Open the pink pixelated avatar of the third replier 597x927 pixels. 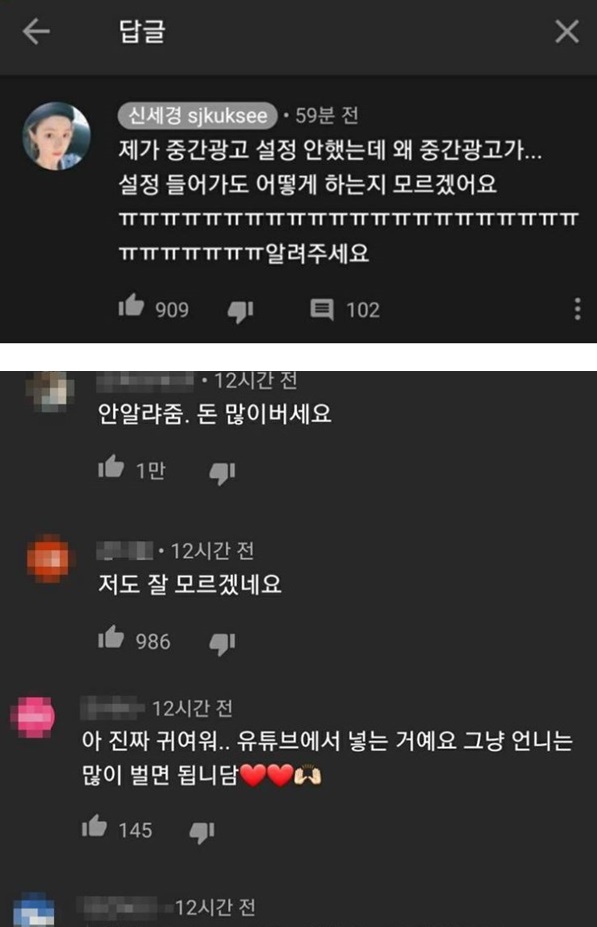point(33,717)
